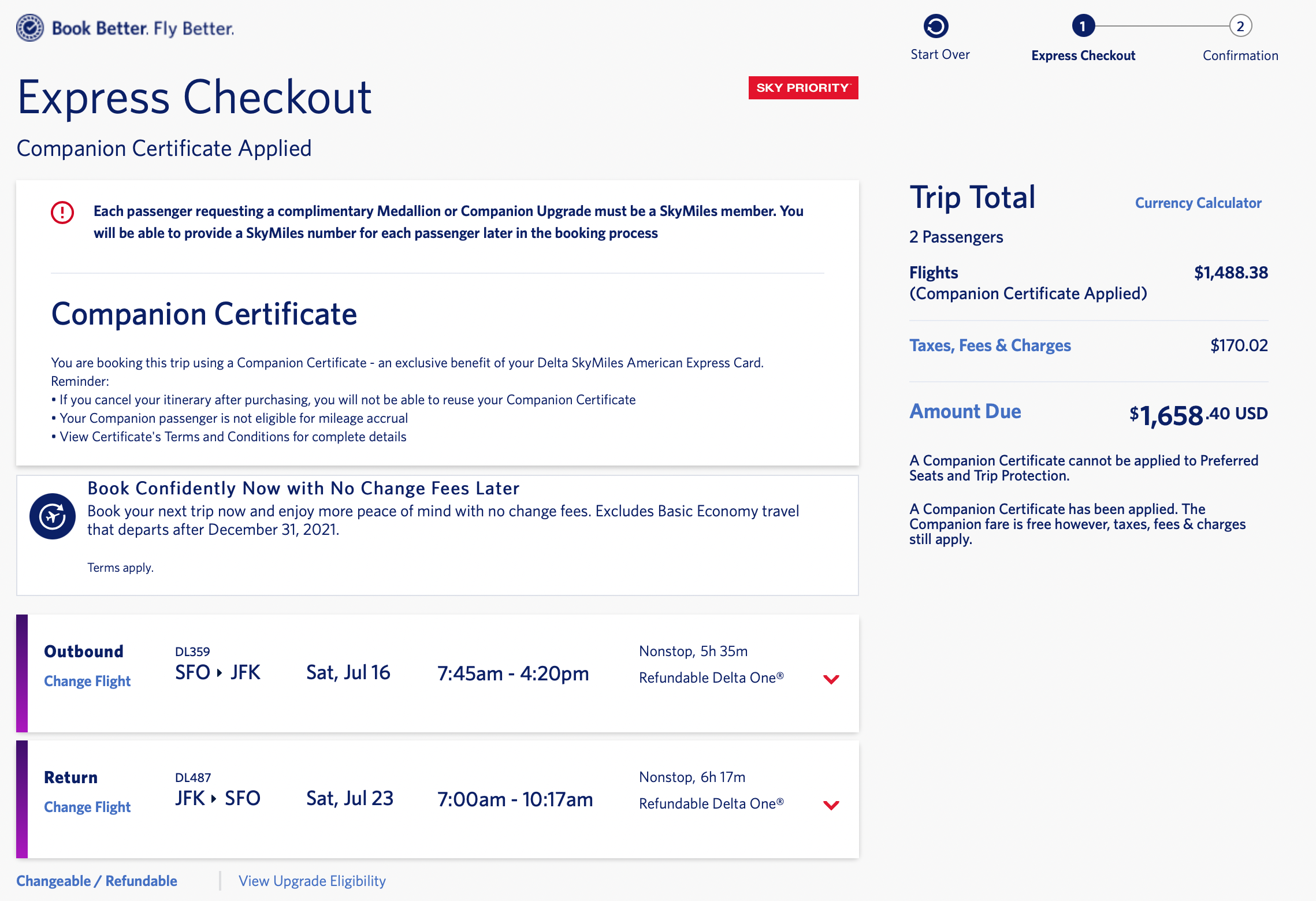Click the SKY PRIORITY badge
The image size is (1316, 901).
(x=802, y=88)
